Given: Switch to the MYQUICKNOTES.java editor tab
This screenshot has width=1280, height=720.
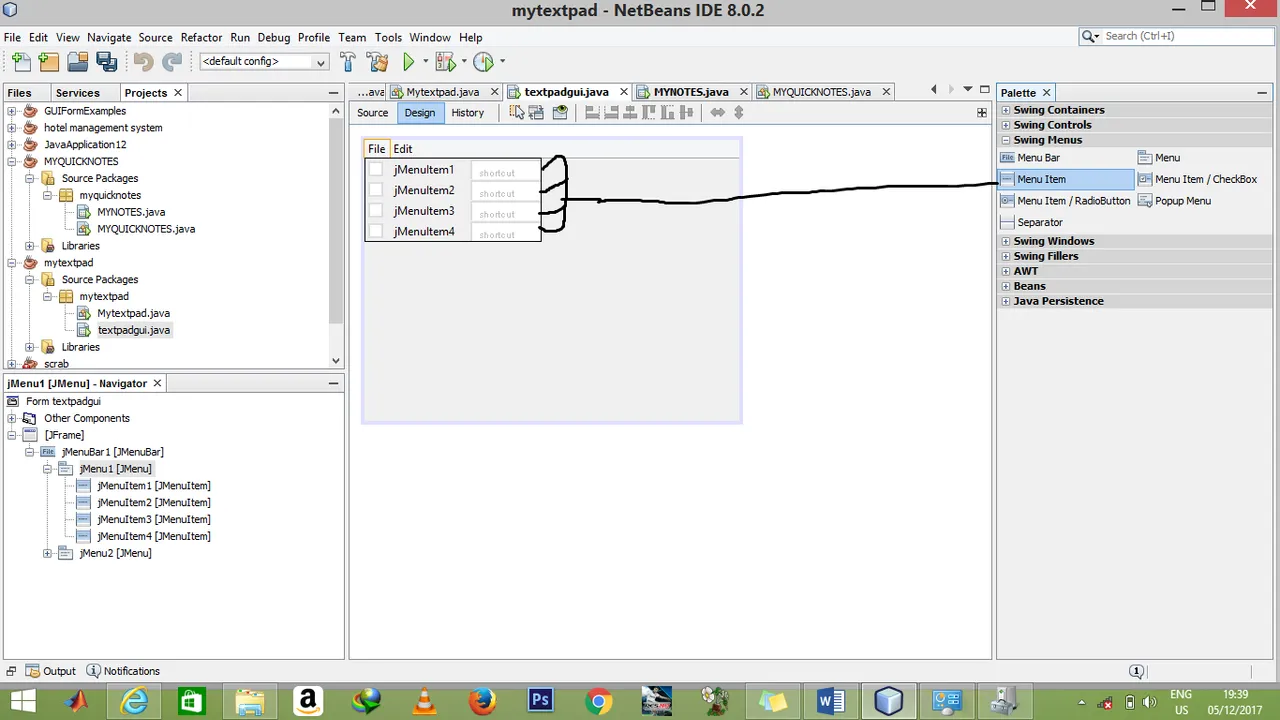Looking at the screenshot, I should click(821, 92).
